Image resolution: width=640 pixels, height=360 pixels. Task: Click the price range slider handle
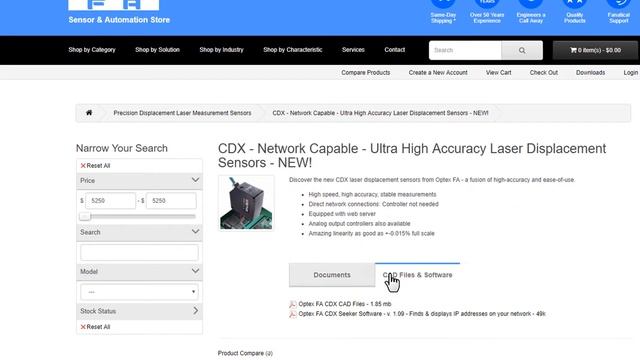84,216
